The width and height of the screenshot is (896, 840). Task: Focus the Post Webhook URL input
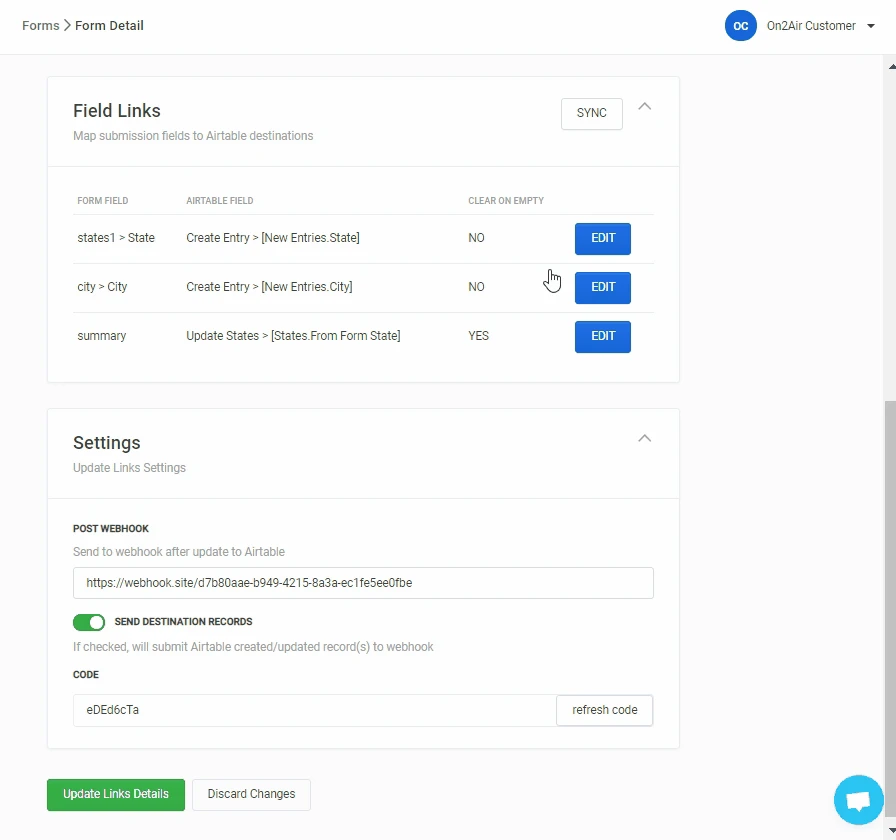[363, 583]
